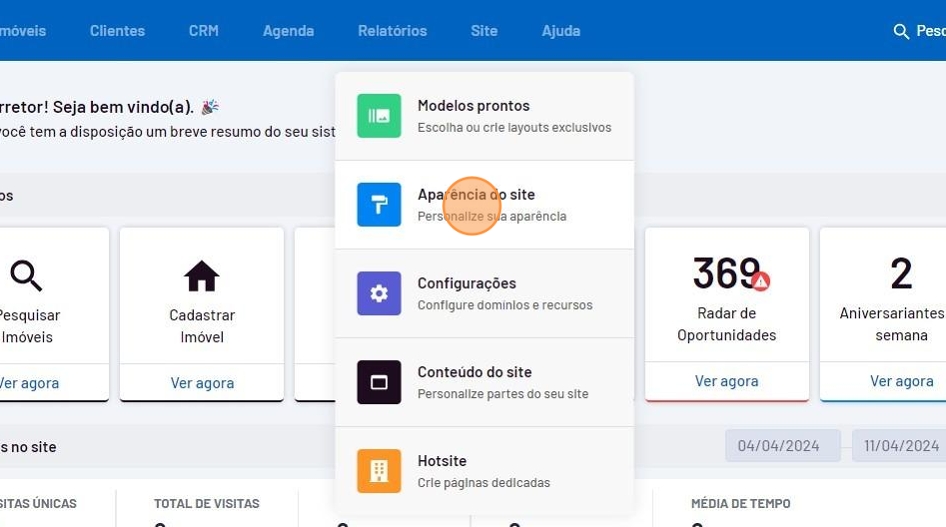Click the dark Conteúdo do site icon
The width and height of the screenshot is (946, 527).
[379, 382]
